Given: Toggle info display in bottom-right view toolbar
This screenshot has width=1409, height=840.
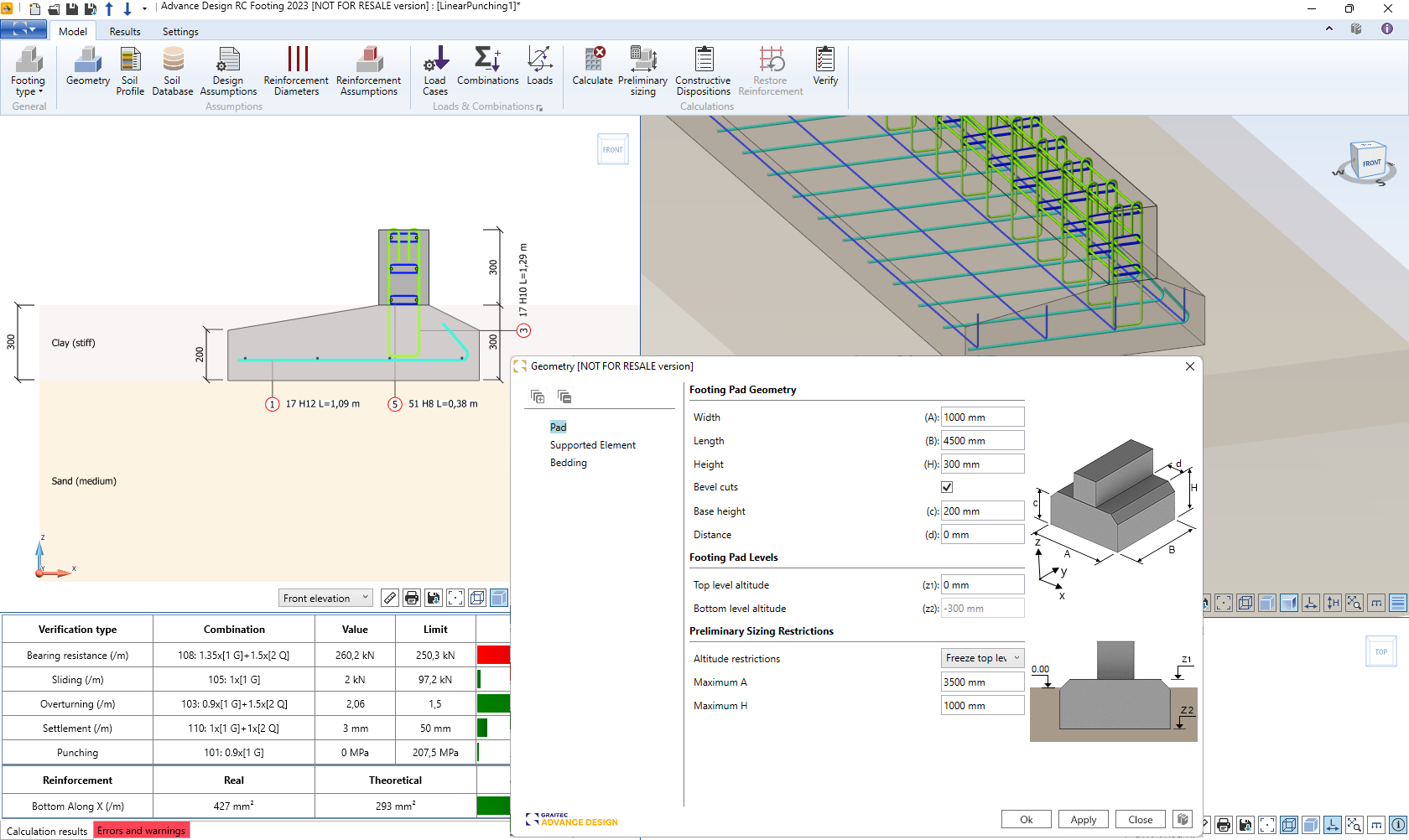Looking at the screenshot, I should coord(1398,825).
